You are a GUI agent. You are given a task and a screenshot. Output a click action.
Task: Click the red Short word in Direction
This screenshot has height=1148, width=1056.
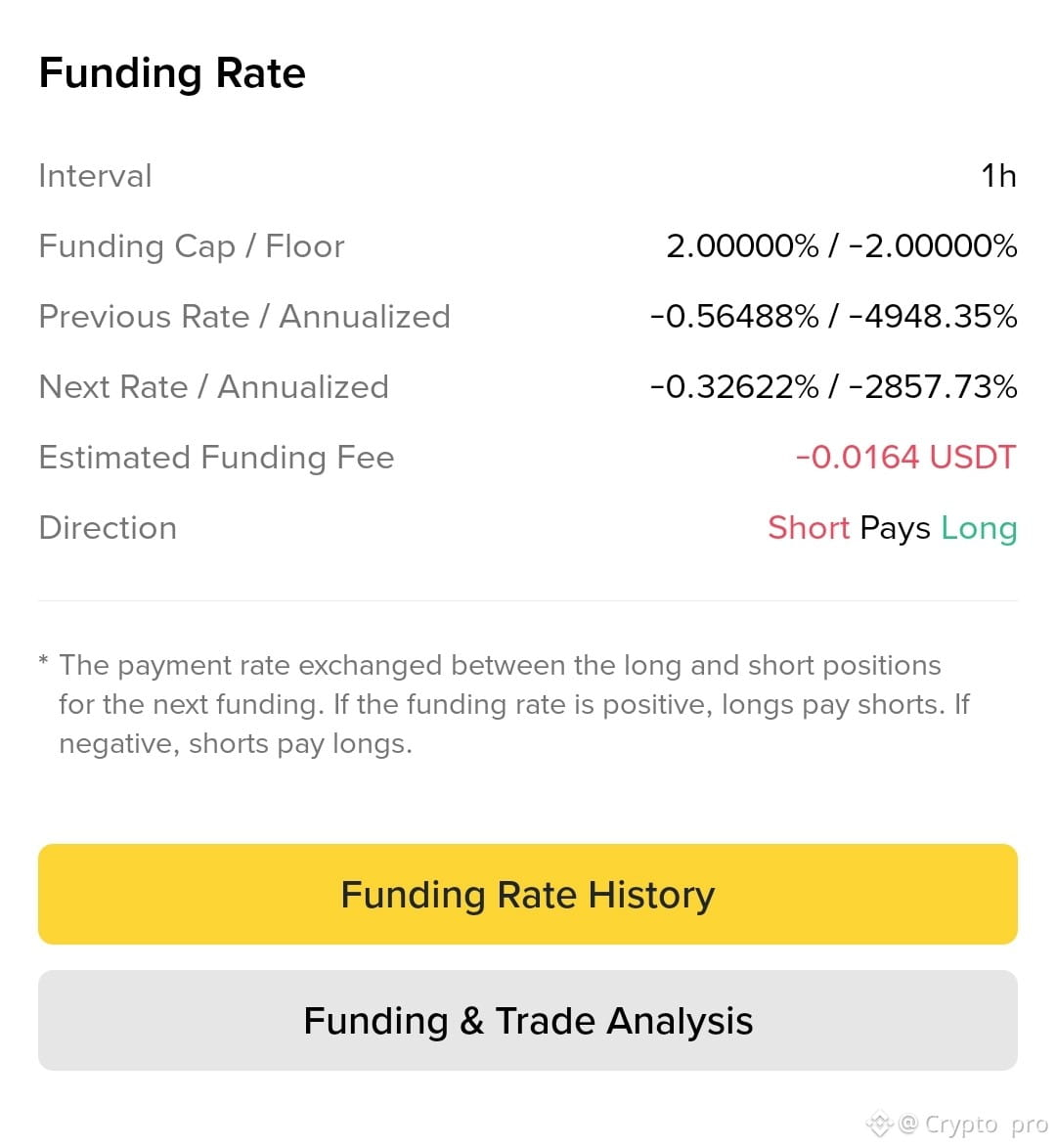click(809, 528)
